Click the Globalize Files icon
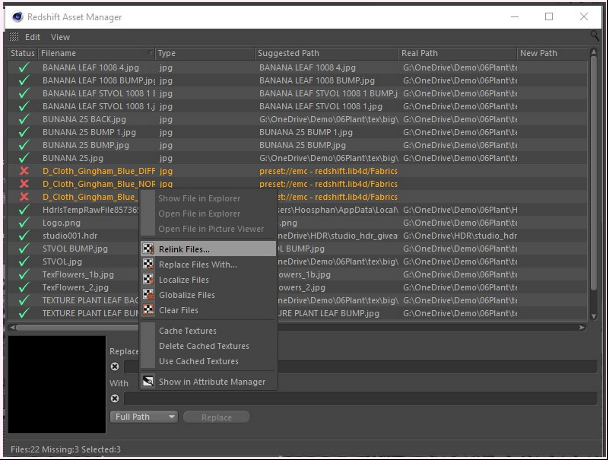Image resolution: width=608 pixels, height=460 pixels. 149,295
